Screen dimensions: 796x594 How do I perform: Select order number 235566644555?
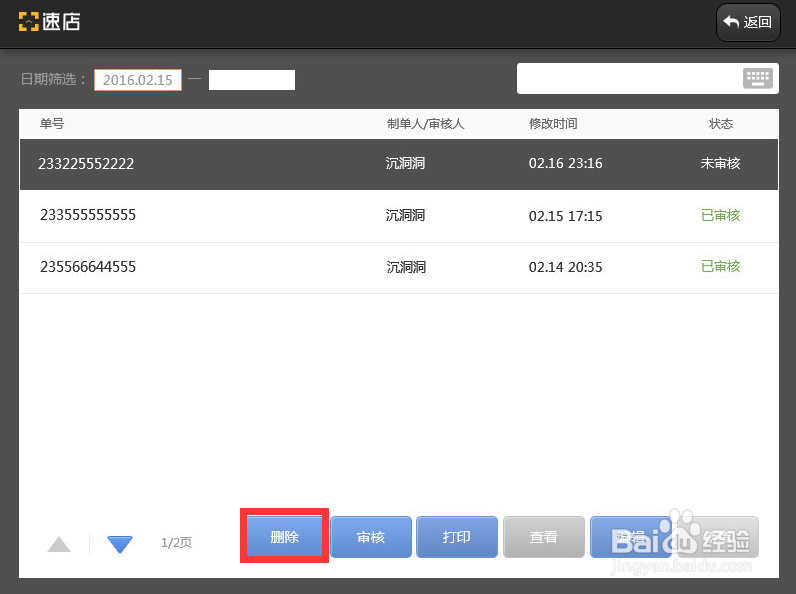click(x=88, y=267)
